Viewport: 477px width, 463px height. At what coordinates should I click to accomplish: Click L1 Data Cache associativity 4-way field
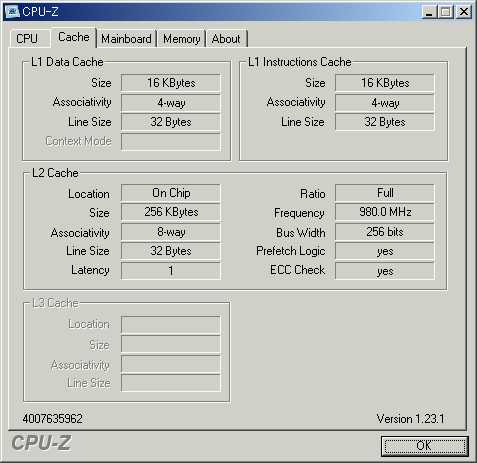(171, 102)
